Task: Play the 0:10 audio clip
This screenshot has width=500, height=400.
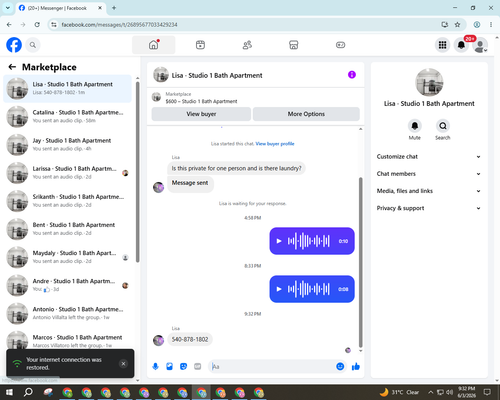Action: pos(279,241)
